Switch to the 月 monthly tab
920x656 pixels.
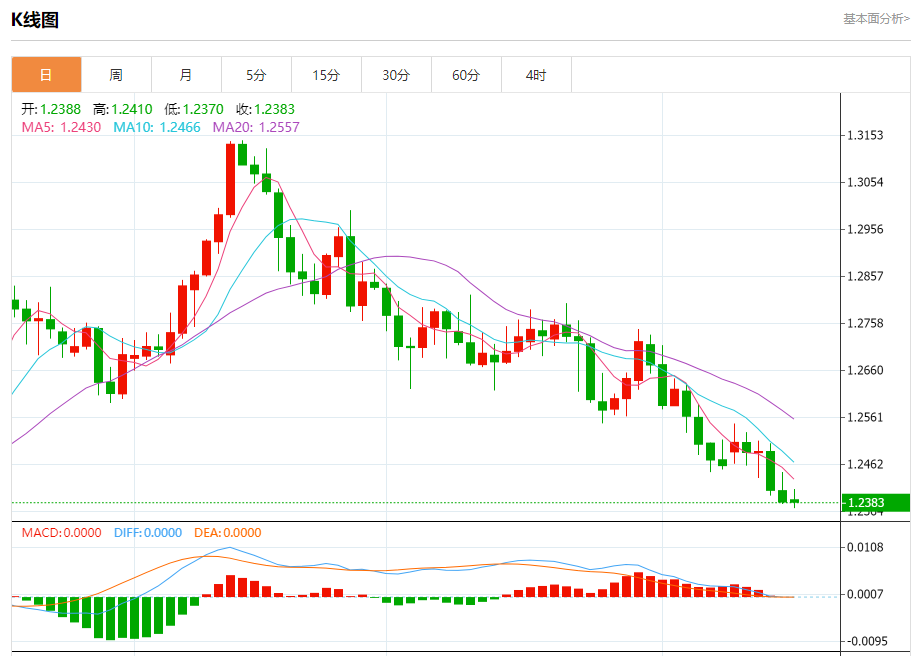pyautogui.click(x=186, y=75)
